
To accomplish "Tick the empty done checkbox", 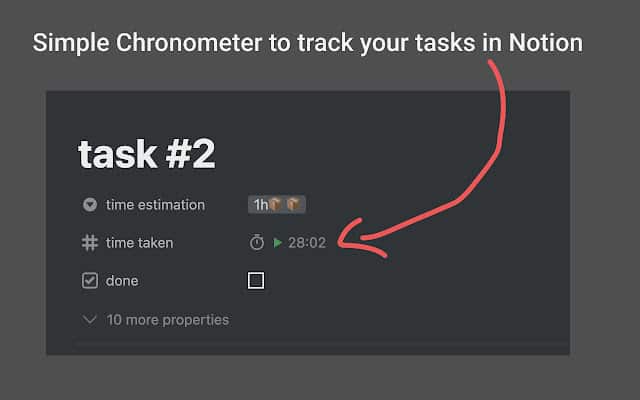I will pos(256,281).
